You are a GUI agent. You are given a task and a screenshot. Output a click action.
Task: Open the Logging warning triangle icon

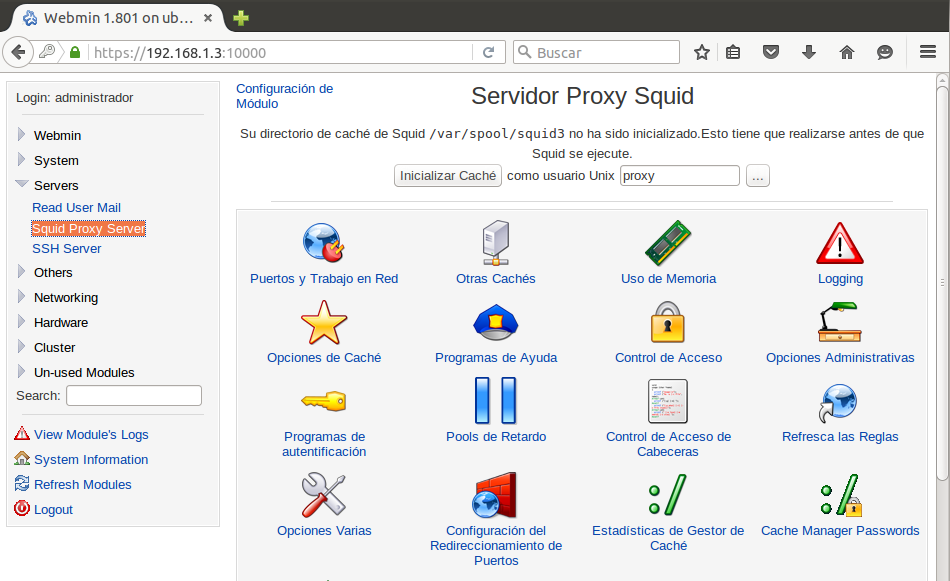pos(840,243)
